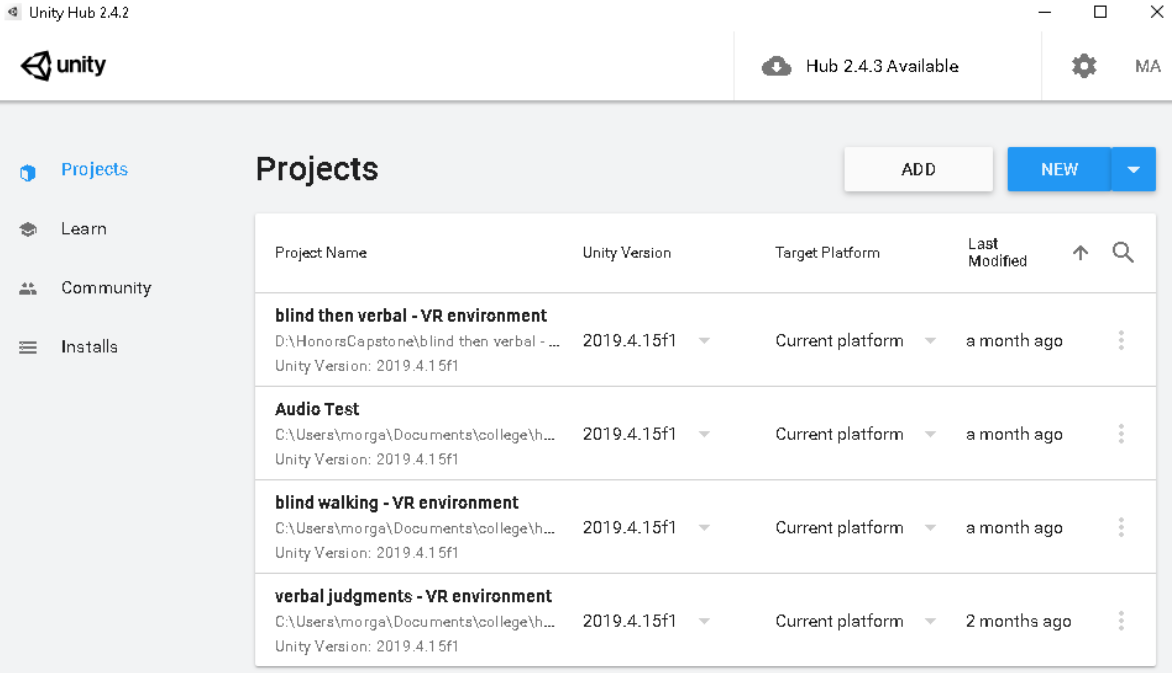Open the search magnifier icon
This screenshot has height=673, width=1172.
[x=1123, y=252]
